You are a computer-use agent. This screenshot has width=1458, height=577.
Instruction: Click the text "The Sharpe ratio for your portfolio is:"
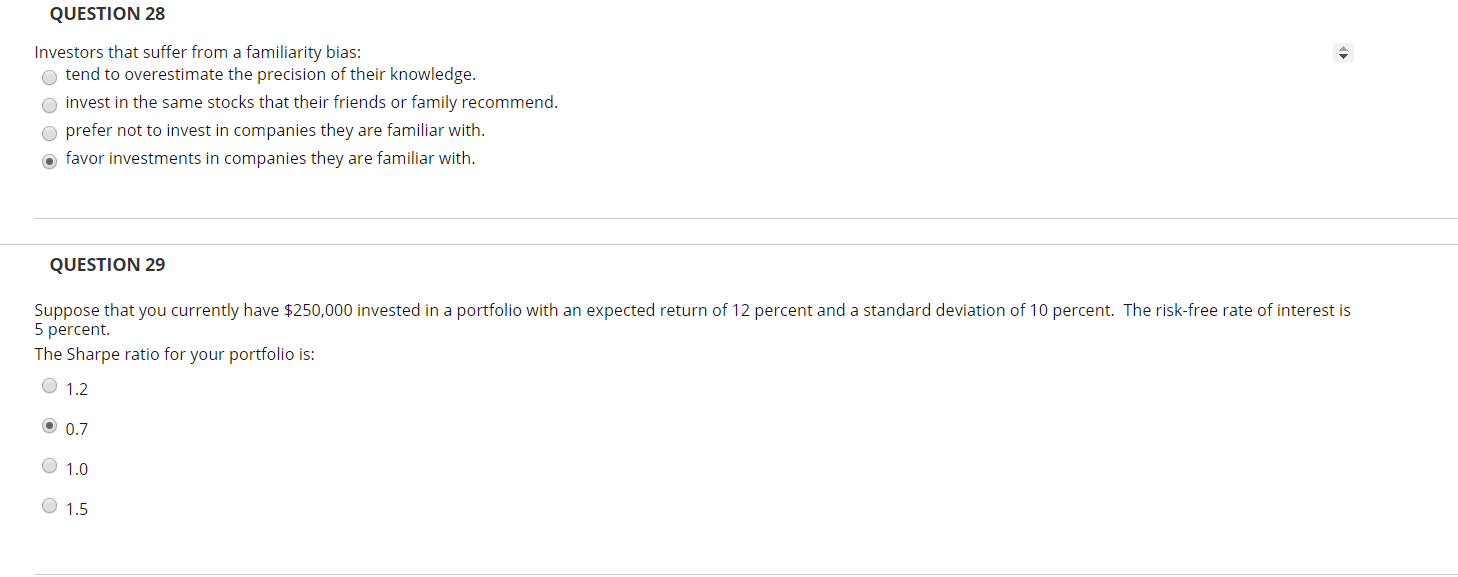point(174,353)
